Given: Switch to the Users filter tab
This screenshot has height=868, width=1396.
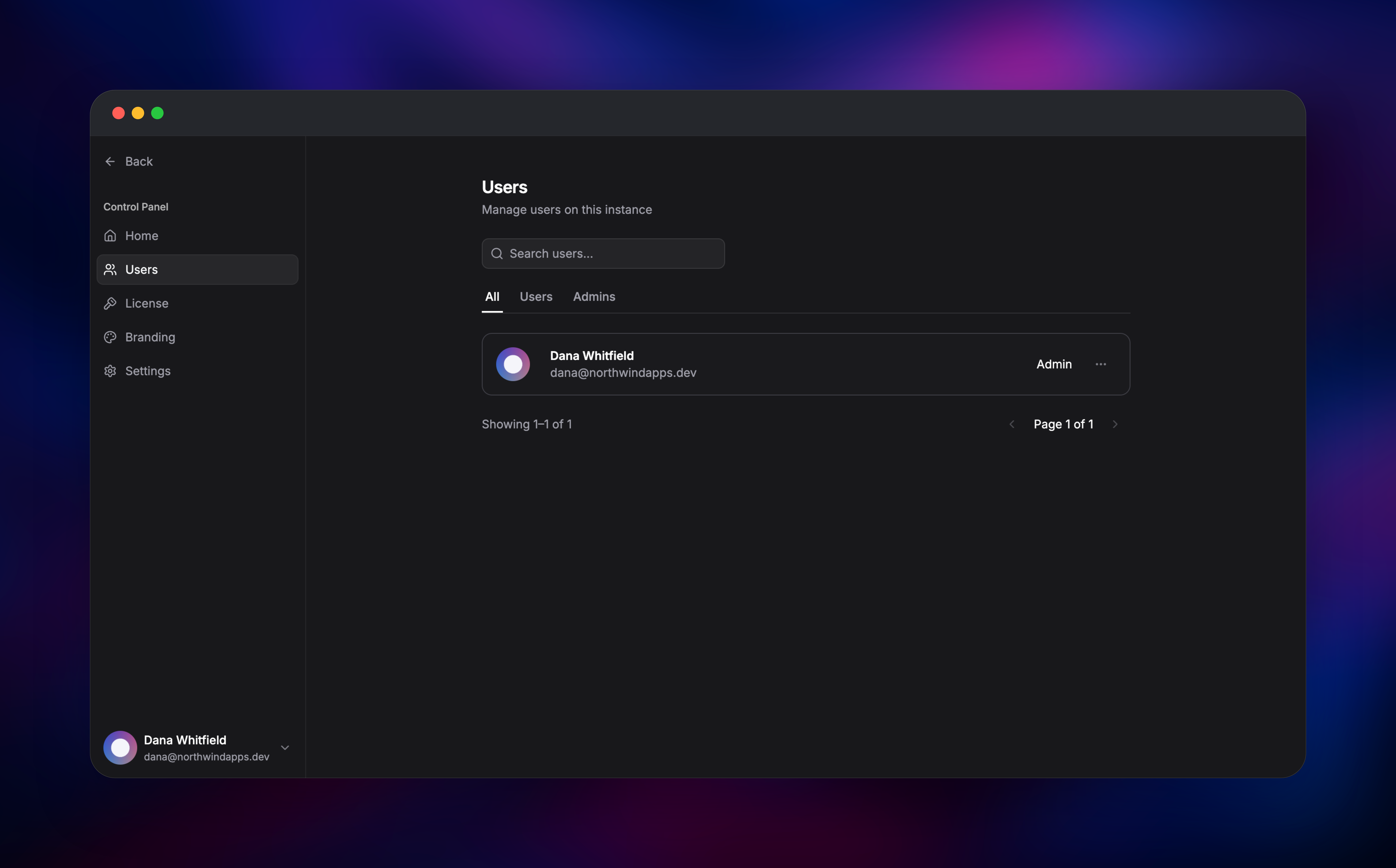Looking at the screenshot, I should coord(536,297).
